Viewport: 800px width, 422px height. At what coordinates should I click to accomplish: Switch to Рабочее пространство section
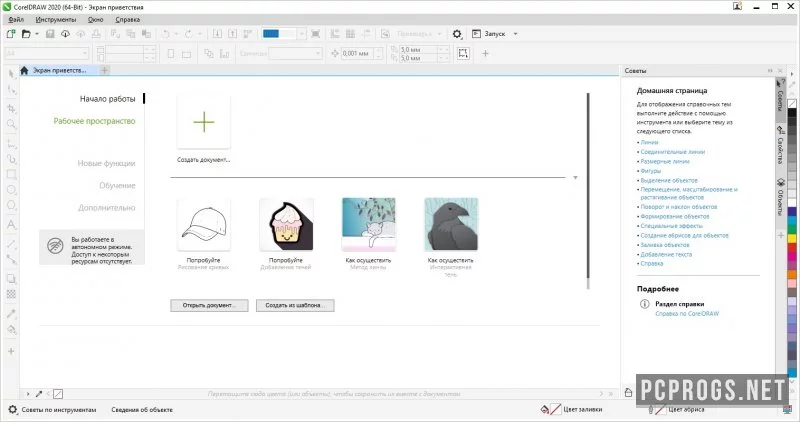point(94,121)
